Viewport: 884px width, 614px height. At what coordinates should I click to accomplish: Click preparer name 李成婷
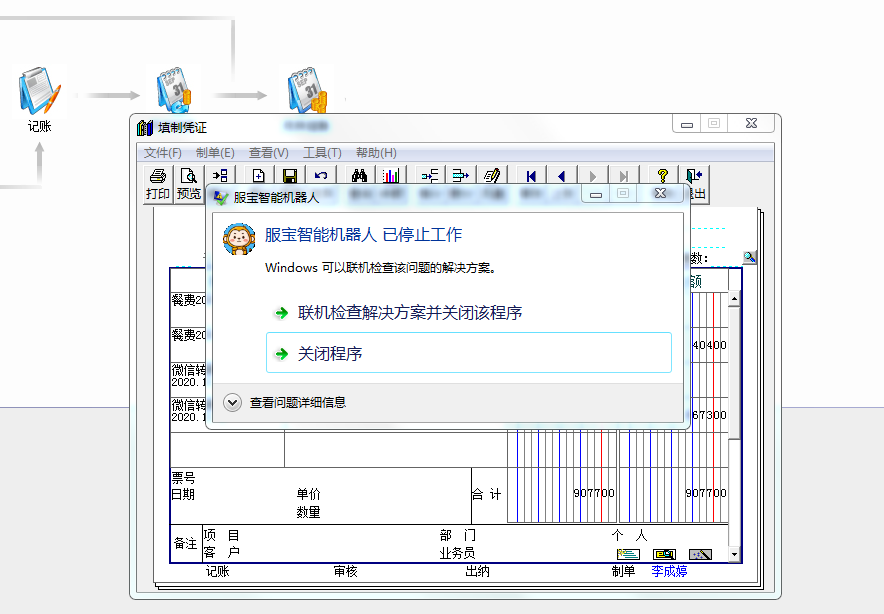click(669, 571)
